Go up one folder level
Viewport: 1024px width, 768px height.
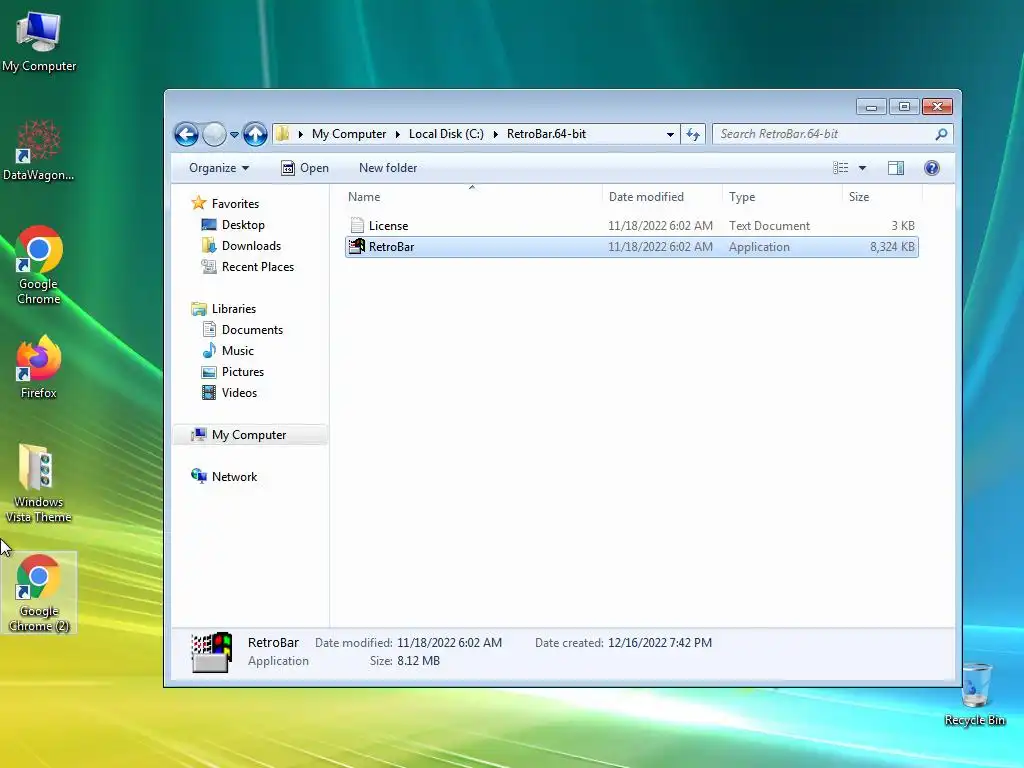pyautogui.click(x=255, y=135)
